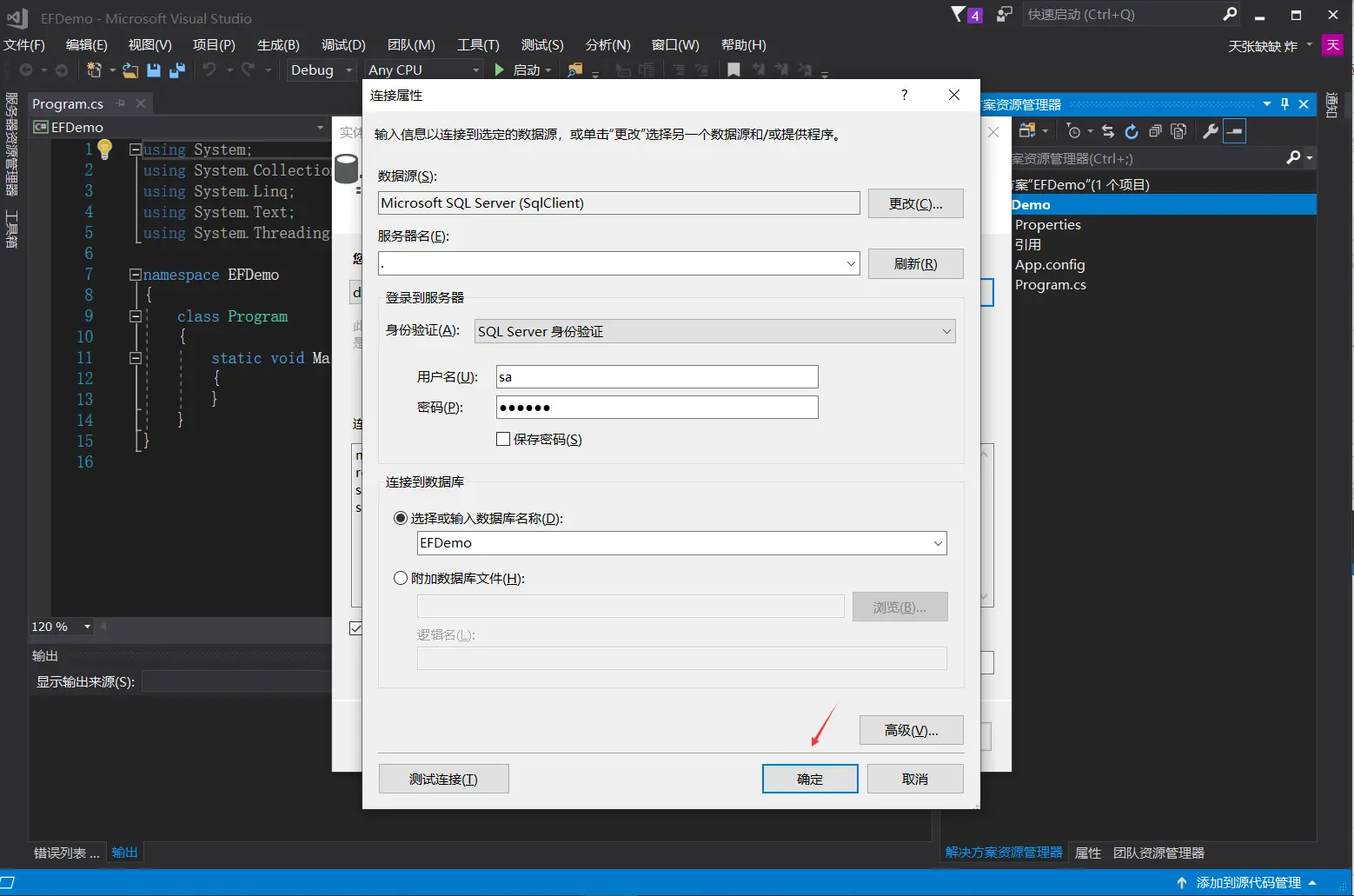Open the Solution Explorer window options dropdown

click(1267, 104)
